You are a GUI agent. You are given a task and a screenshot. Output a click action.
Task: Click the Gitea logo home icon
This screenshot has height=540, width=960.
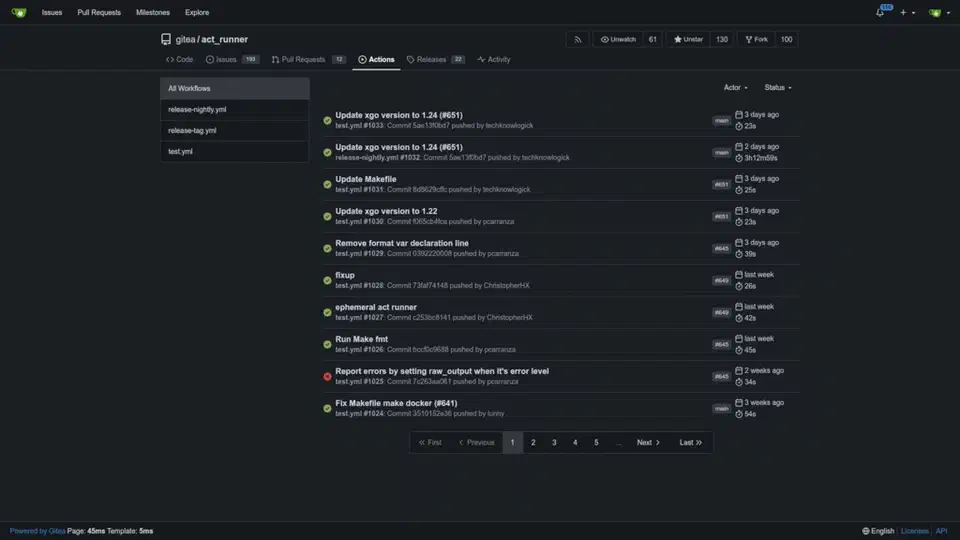click(19, 12)
